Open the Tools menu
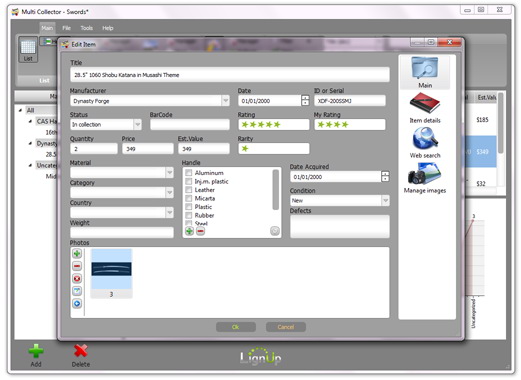This screenshot has width=521, height=380. click(87, 28)
